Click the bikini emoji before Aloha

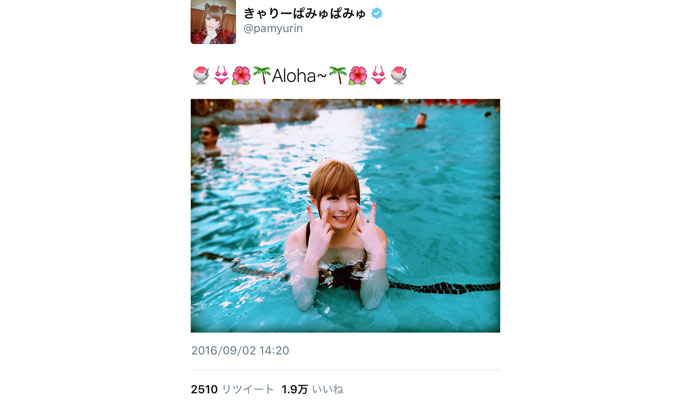click(221, 75)
